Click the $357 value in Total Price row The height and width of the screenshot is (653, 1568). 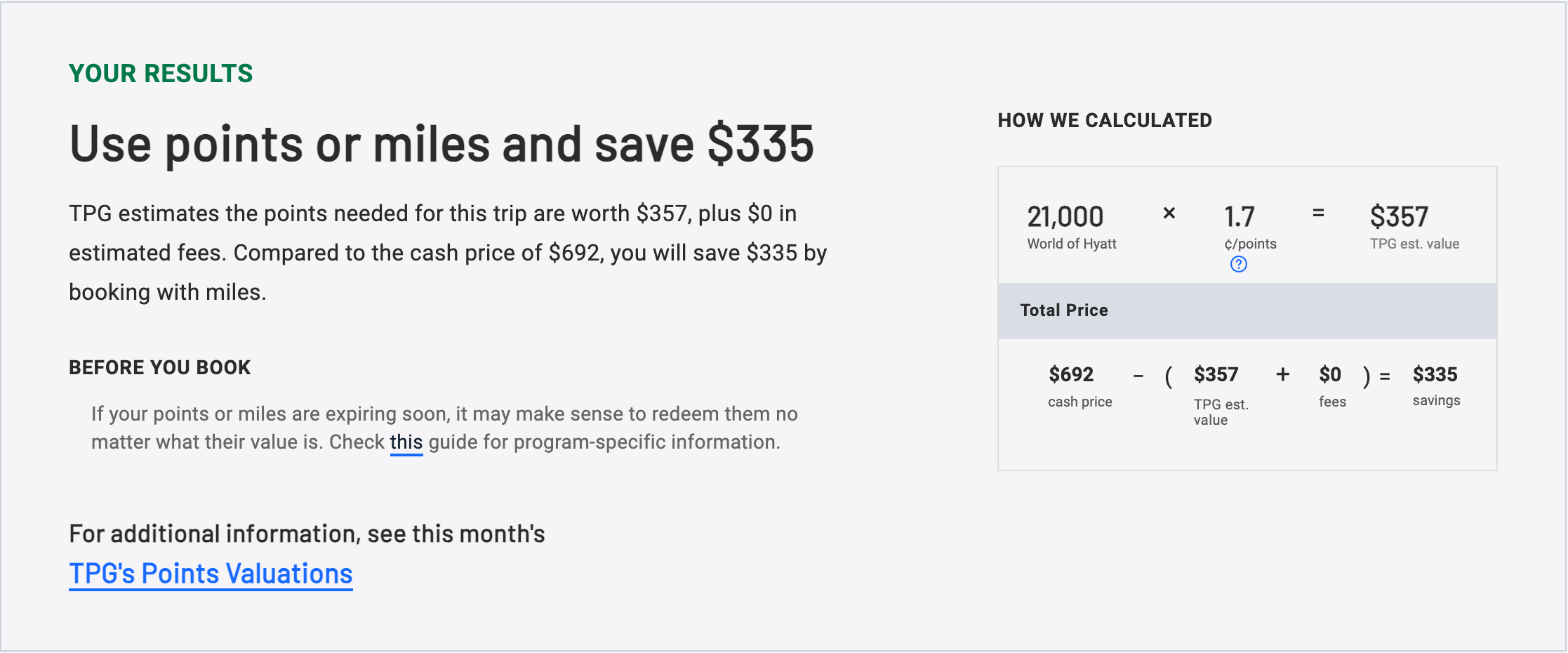pyautogui.click(x=1216, y=375)
